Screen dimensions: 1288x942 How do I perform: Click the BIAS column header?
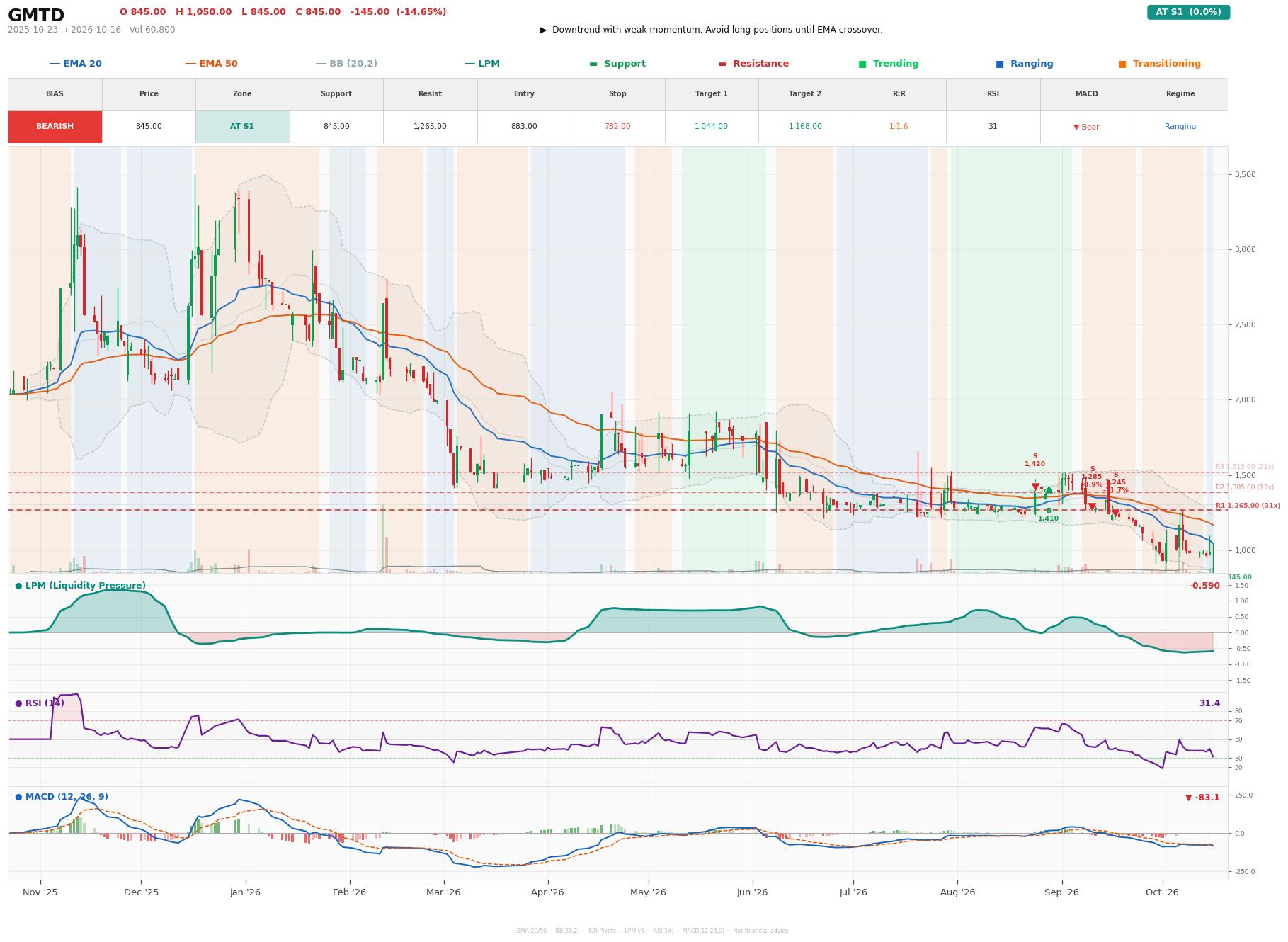(55, 94)
